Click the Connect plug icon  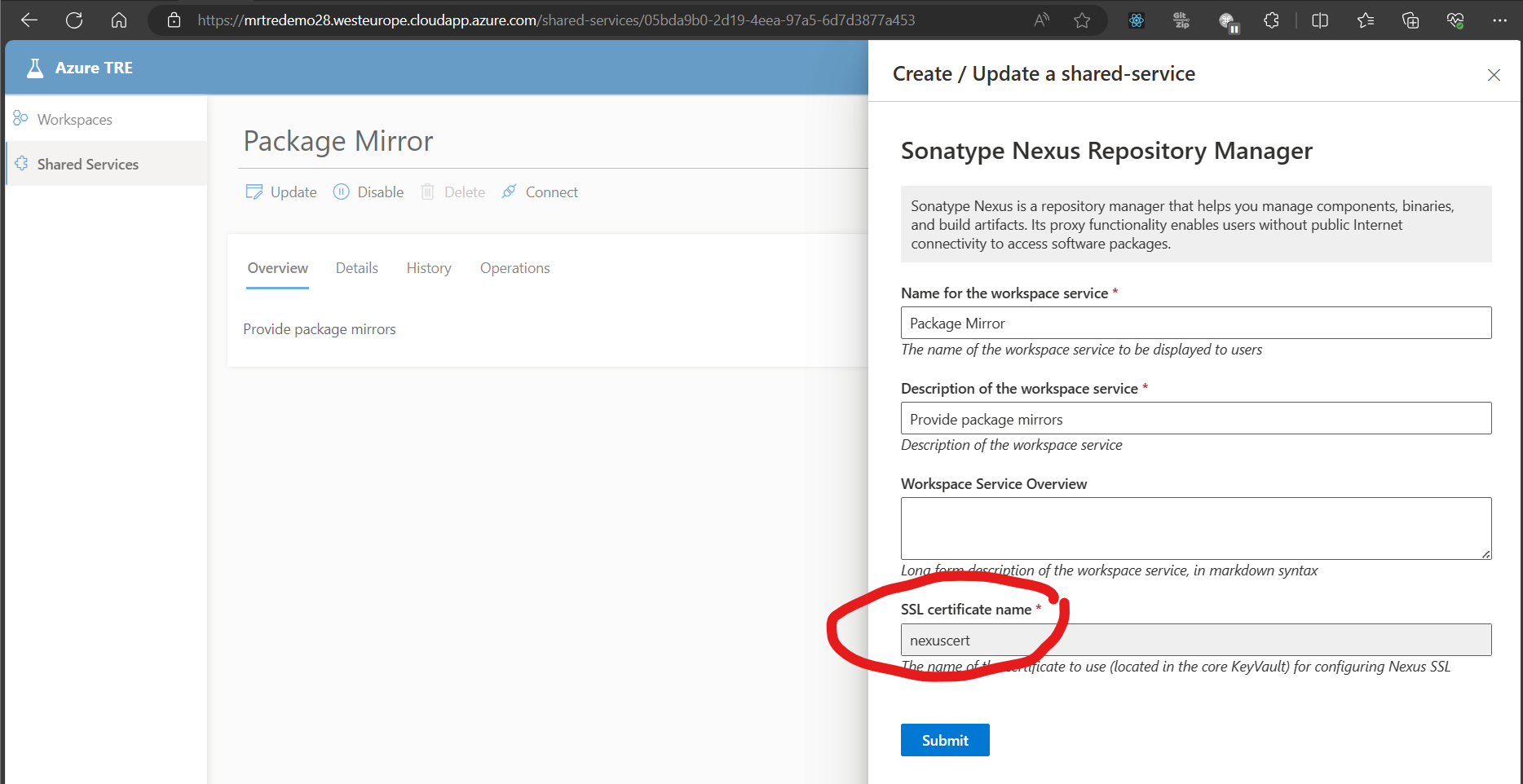click(x=509, y=192)
